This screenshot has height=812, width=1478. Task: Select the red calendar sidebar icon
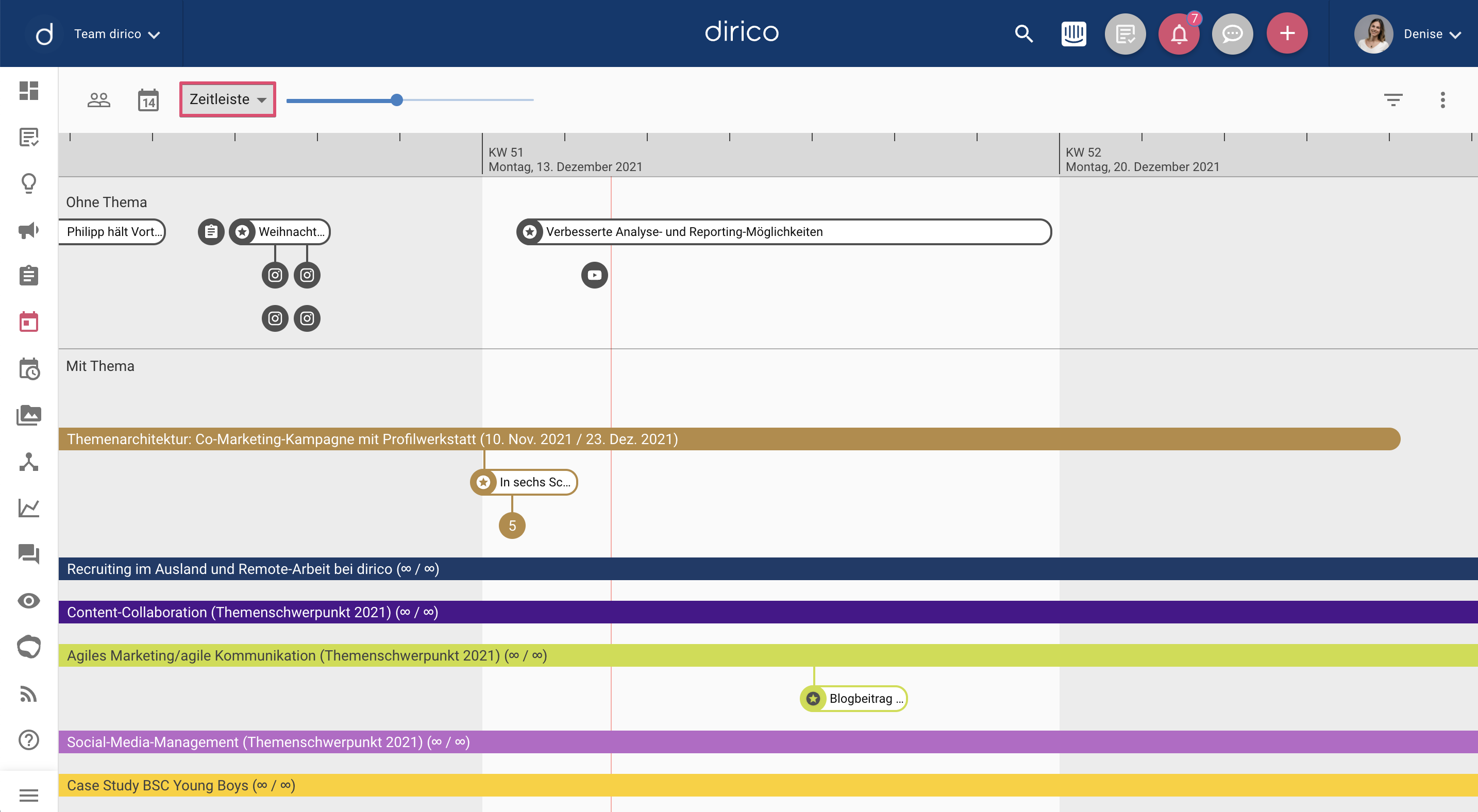click(29, 322)
